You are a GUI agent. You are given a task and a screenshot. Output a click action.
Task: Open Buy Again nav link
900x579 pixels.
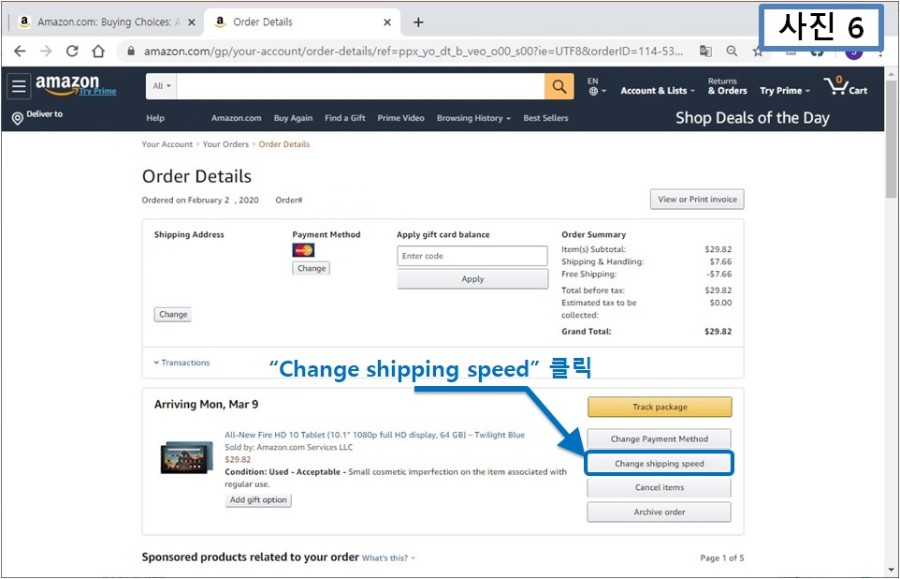click(x=293, y=118)
